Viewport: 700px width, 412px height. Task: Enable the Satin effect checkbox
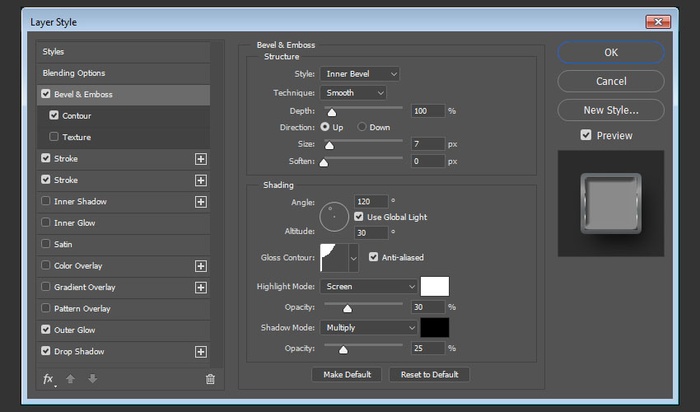point(46,244)
